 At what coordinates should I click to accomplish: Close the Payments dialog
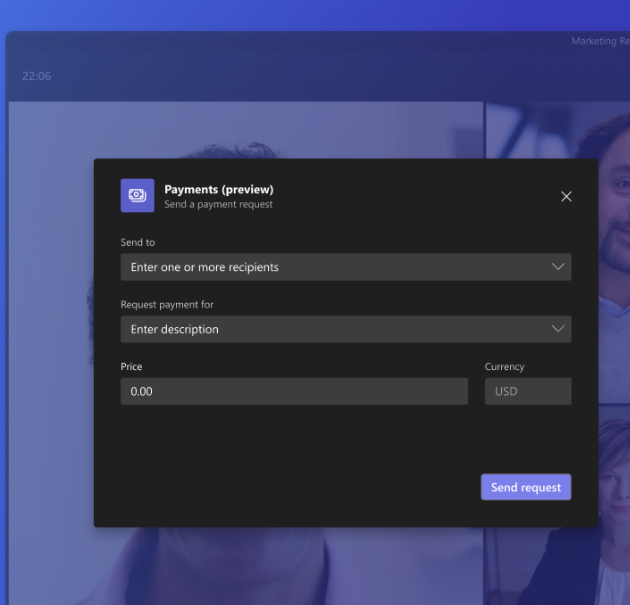pos(566,196)
